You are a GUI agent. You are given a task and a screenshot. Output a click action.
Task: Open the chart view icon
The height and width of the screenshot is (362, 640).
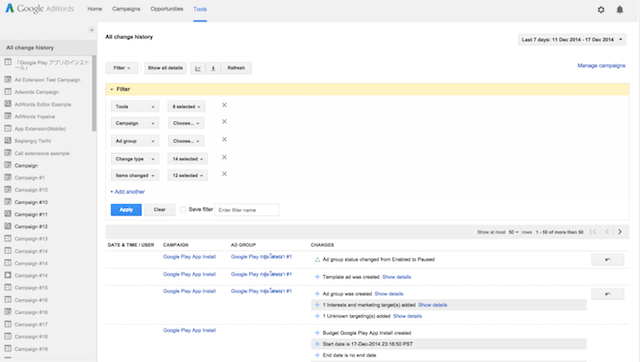(x=198, y=68)
